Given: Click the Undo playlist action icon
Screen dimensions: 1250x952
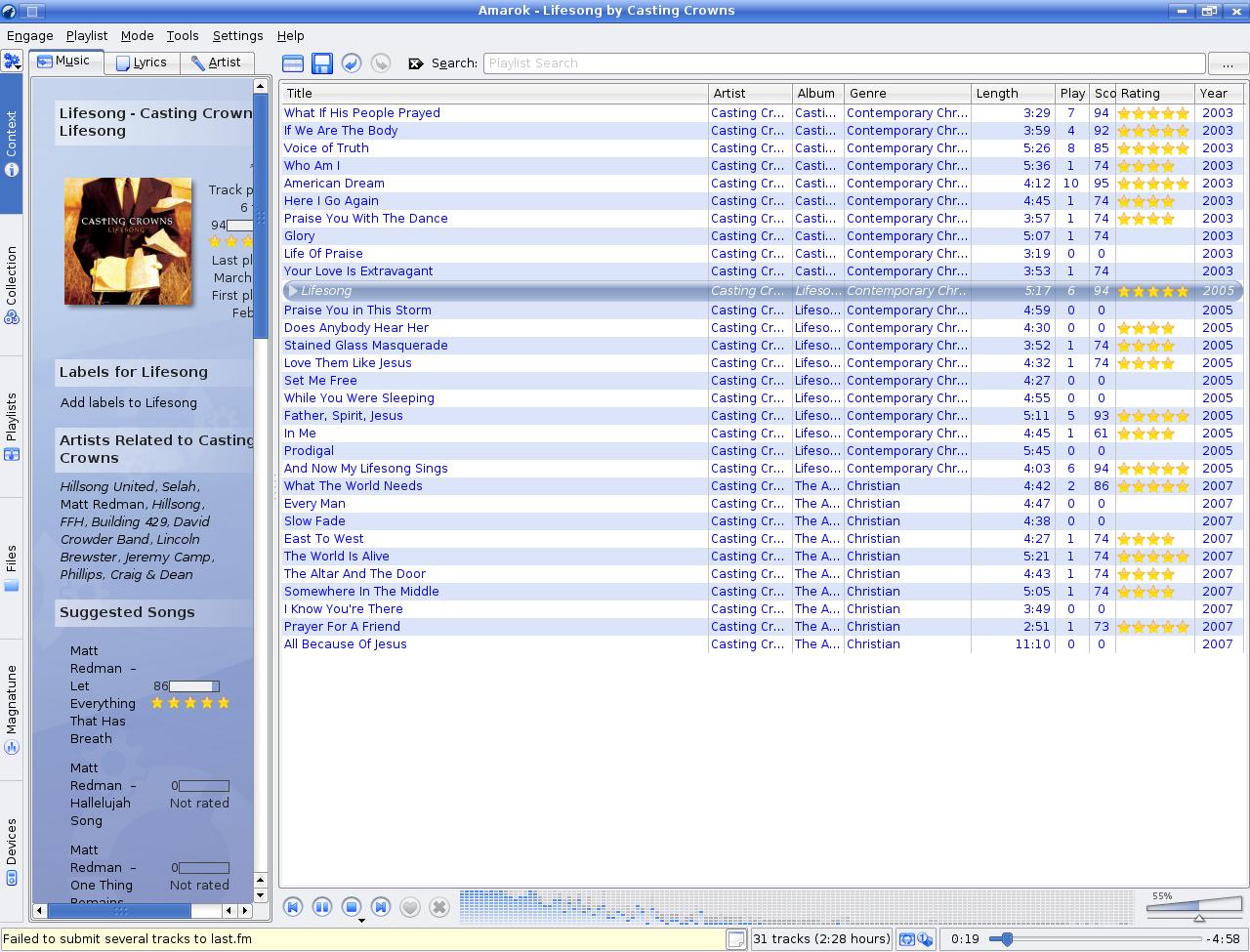Looking at the screenshot, I should [352, 63].
